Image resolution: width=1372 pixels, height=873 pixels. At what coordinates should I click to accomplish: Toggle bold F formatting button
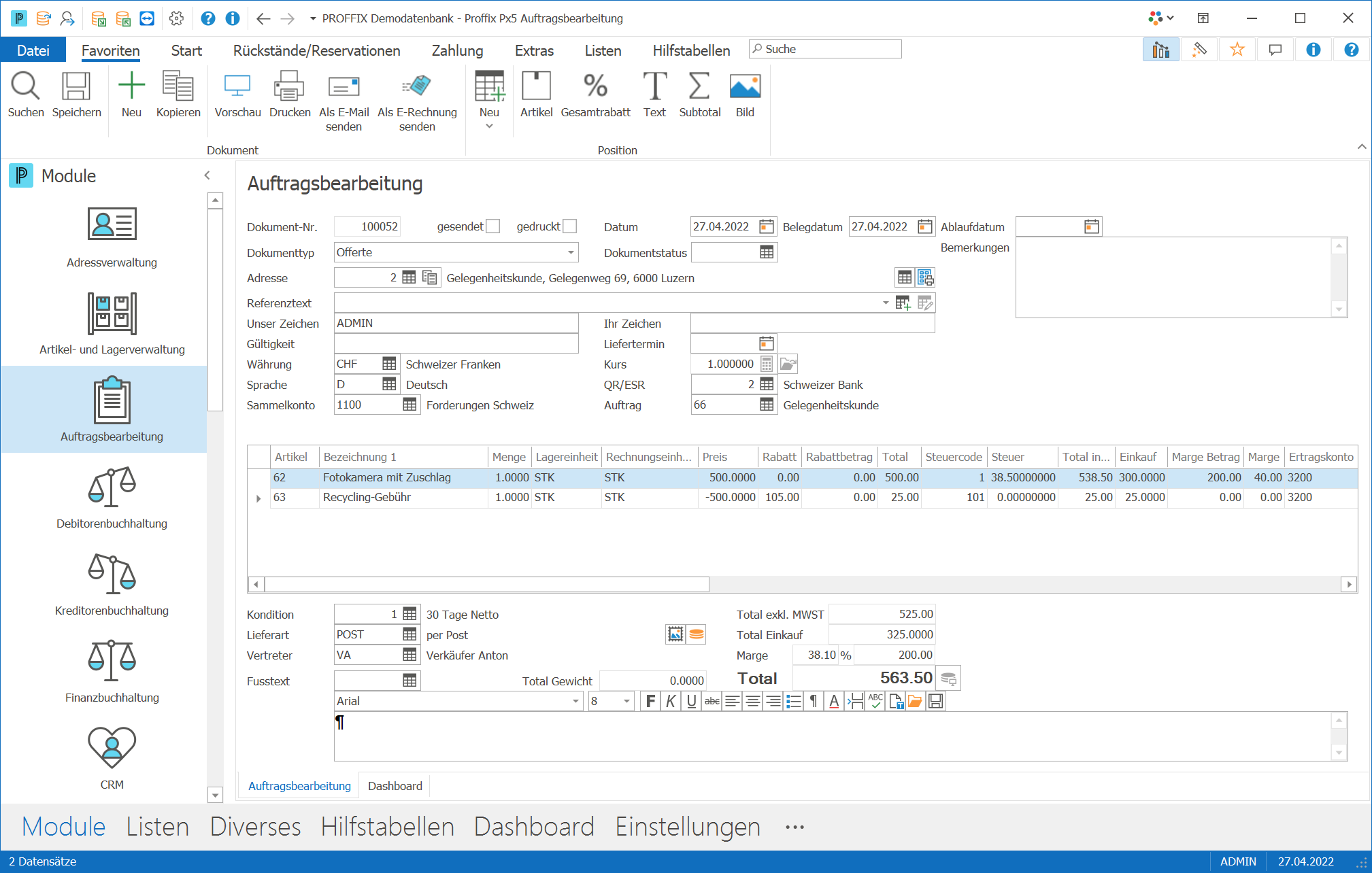650,701
